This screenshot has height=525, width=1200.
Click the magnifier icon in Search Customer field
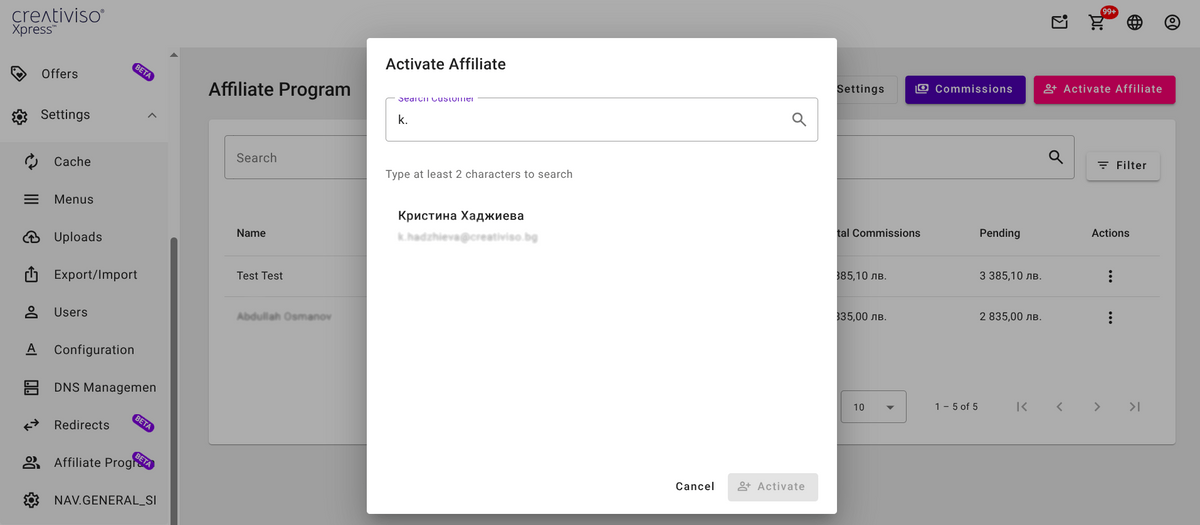[799, 119]
